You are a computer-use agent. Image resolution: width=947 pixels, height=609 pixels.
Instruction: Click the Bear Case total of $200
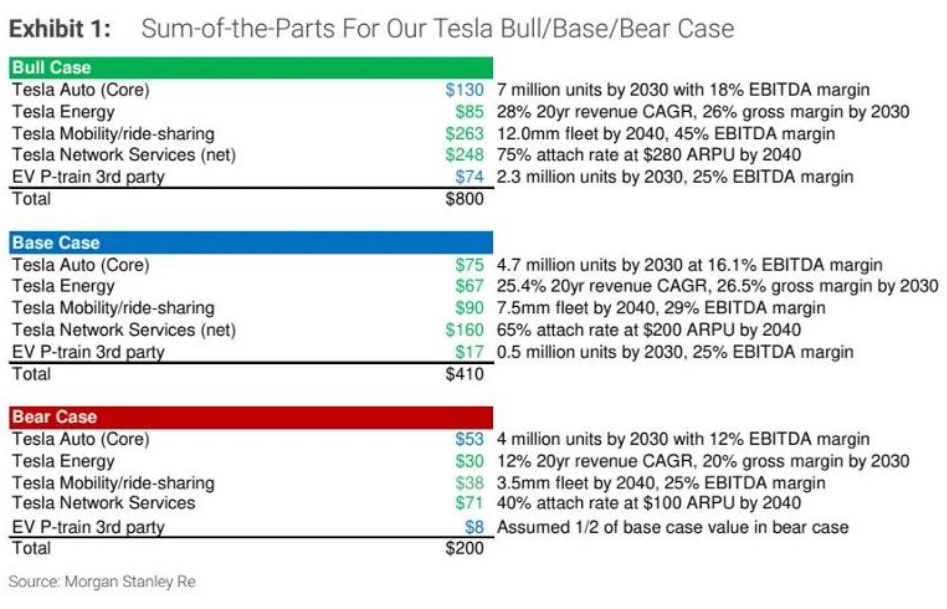coord(463,548)
